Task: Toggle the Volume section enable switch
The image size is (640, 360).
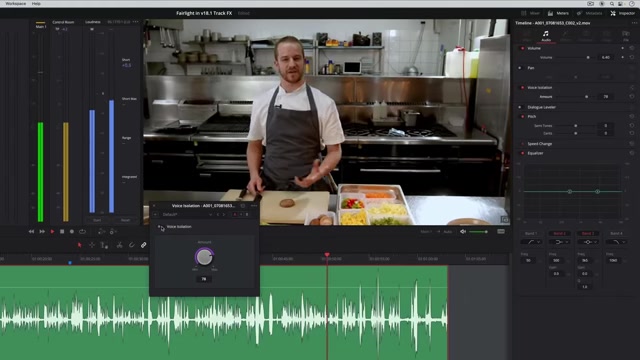Action: (x=522, y=48)
